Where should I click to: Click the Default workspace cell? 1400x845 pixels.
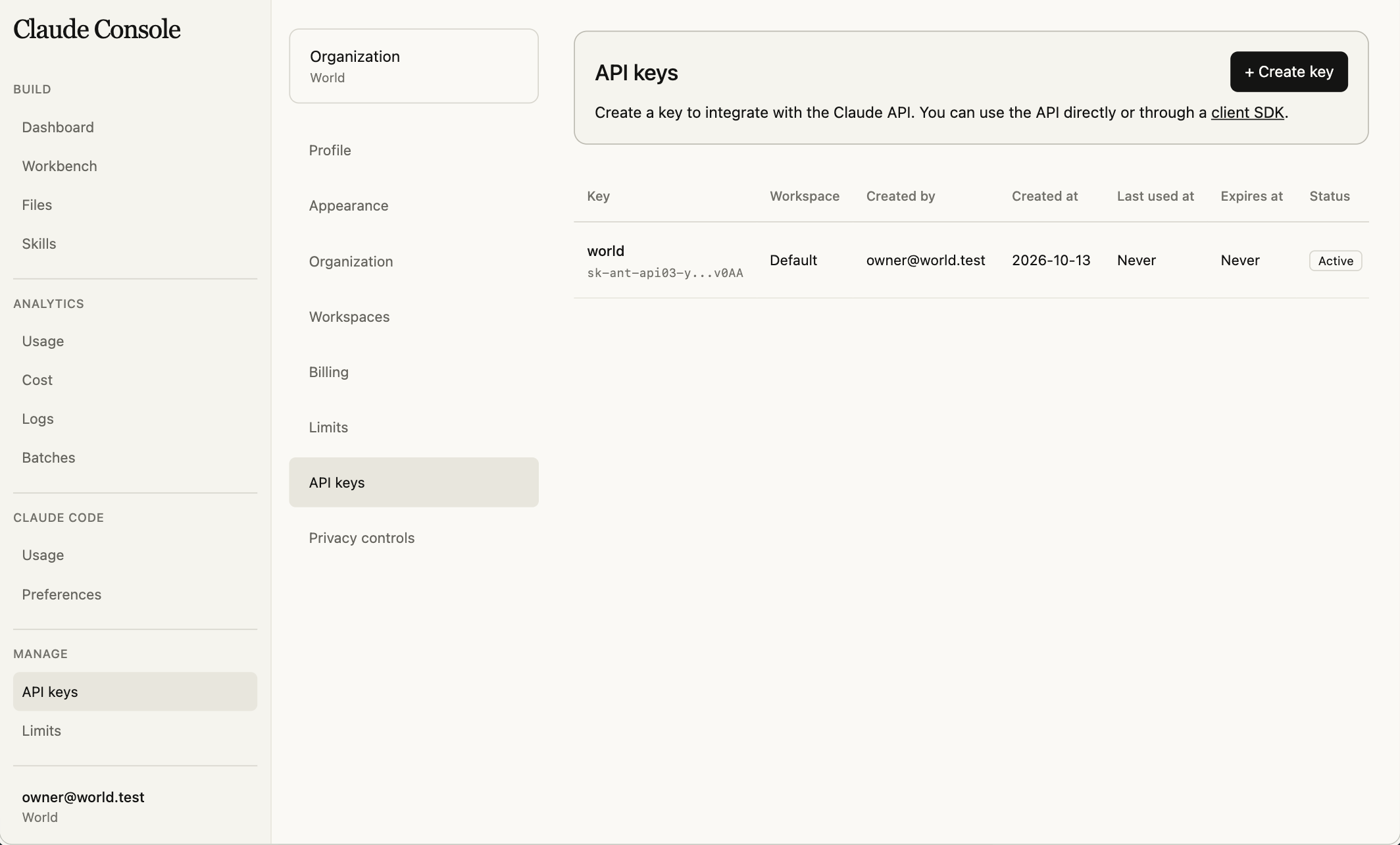pyautogui.click(x=793, y=260)
